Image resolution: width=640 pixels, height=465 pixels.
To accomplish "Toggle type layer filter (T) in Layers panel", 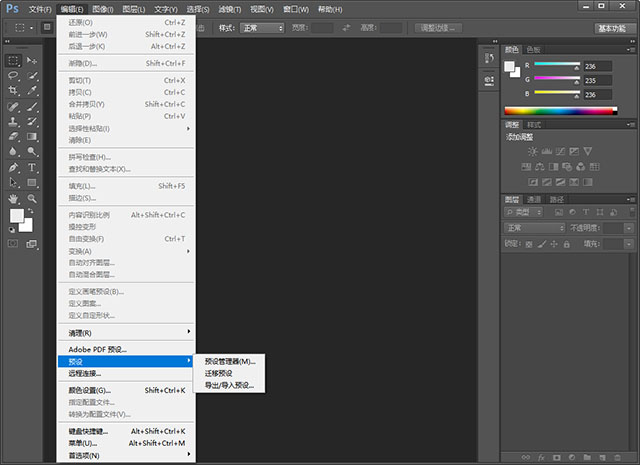I will (586, 212).
